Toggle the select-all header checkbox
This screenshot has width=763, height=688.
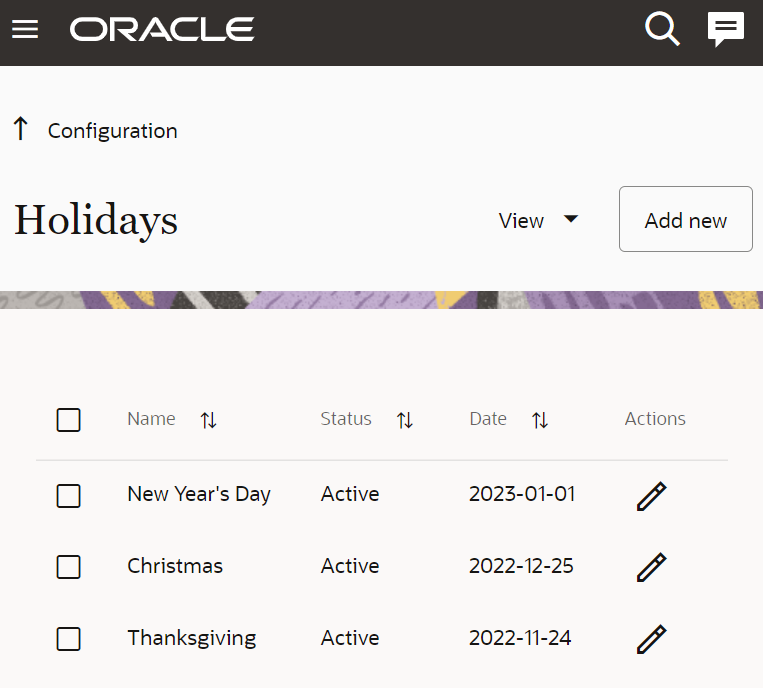click(x=69, y=420)
